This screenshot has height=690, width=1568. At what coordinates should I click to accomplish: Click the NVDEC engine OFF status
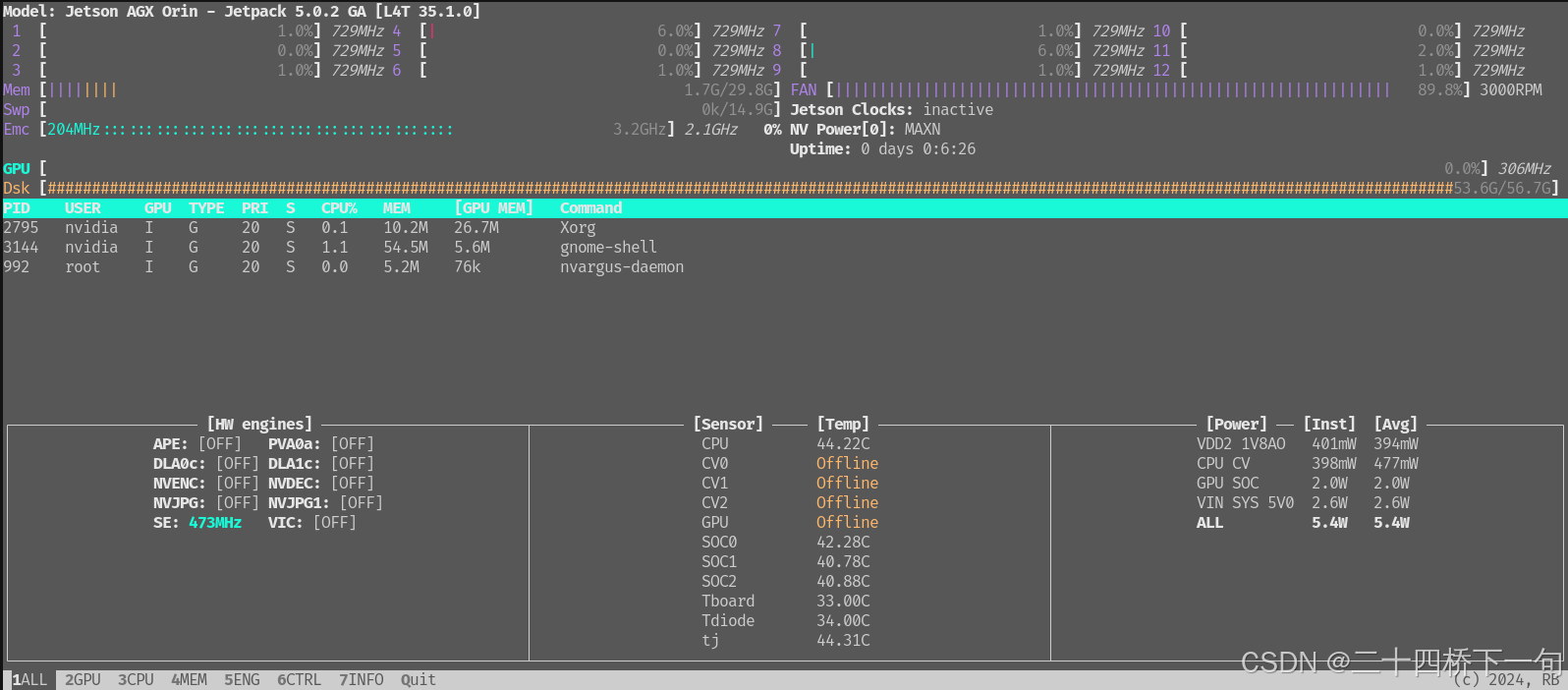[352, 484]
